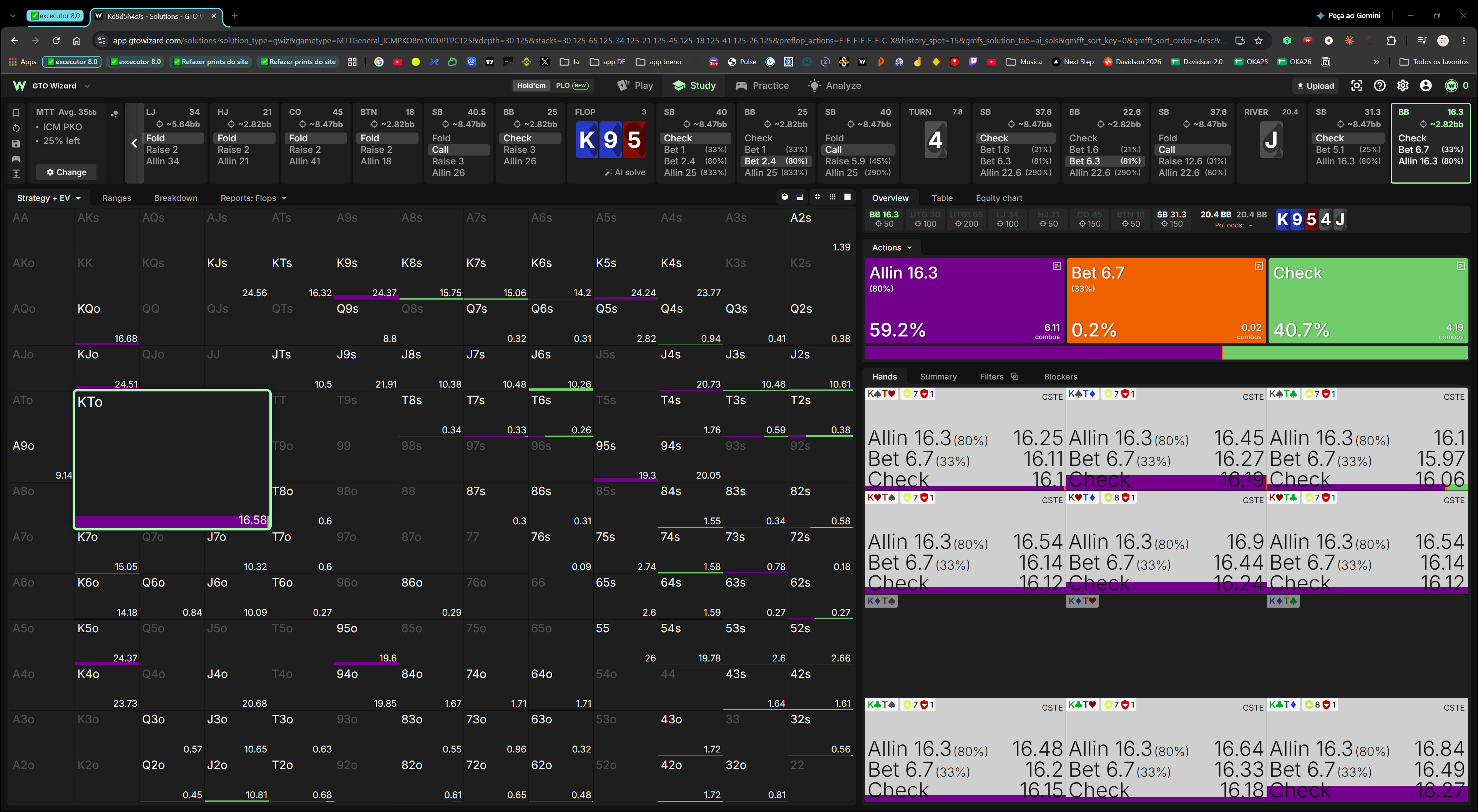The width and height of the screenshot is (1478, 812).
Task: Open the Blockers tab
Action: [x=1060, y=376]
